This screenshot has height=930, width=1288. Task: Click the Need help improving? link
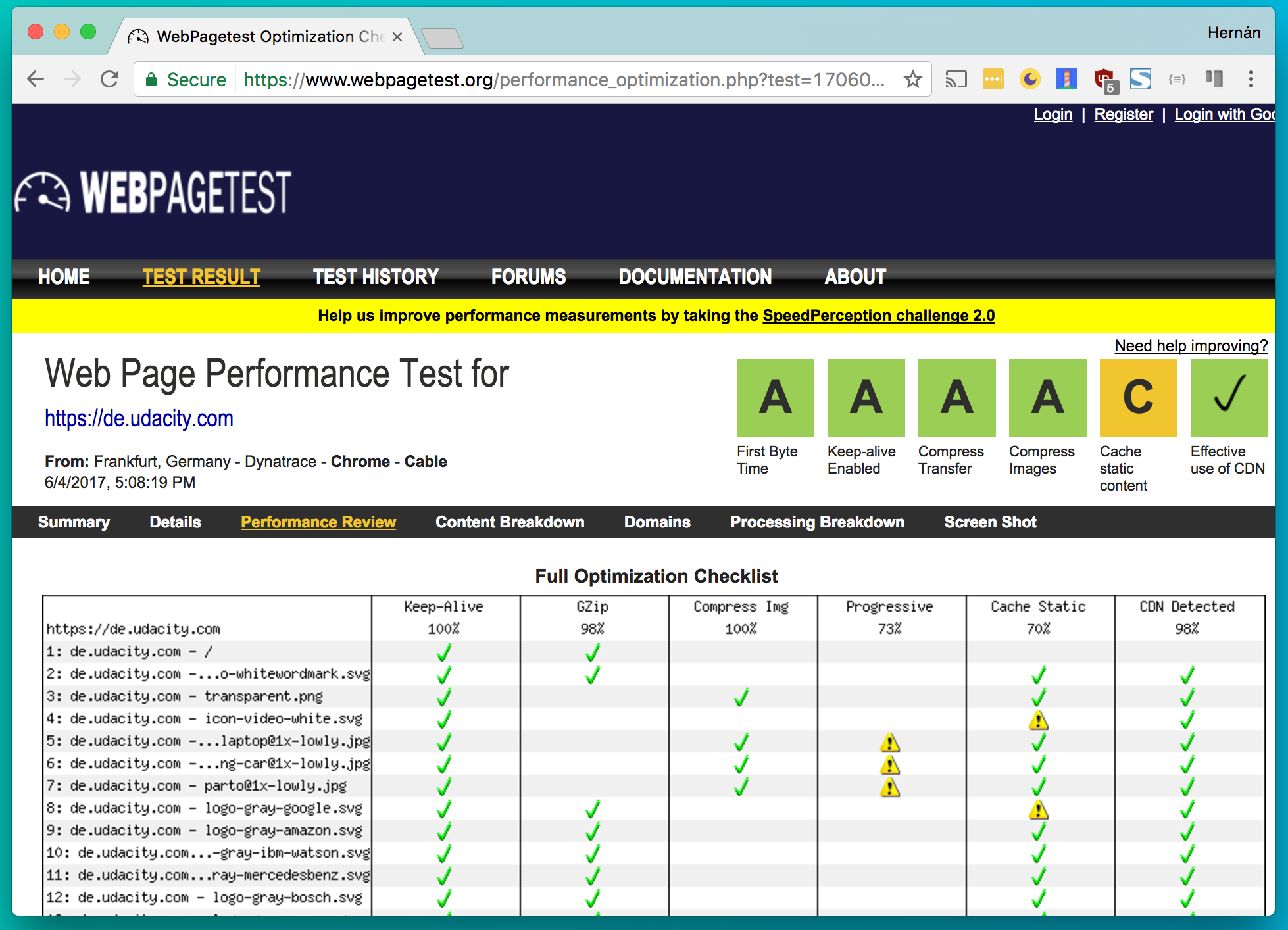click(x=1191, y=346)
